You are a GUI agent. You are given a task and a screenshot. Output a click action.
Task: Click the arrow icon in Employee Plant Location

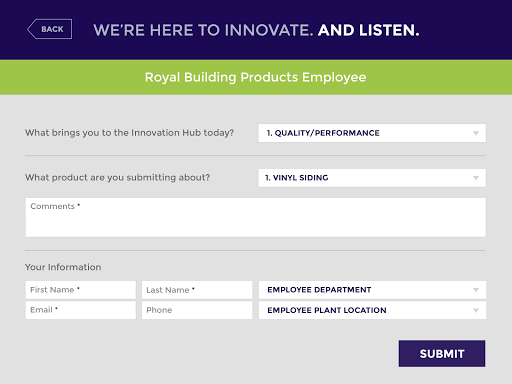click(476, 310)
